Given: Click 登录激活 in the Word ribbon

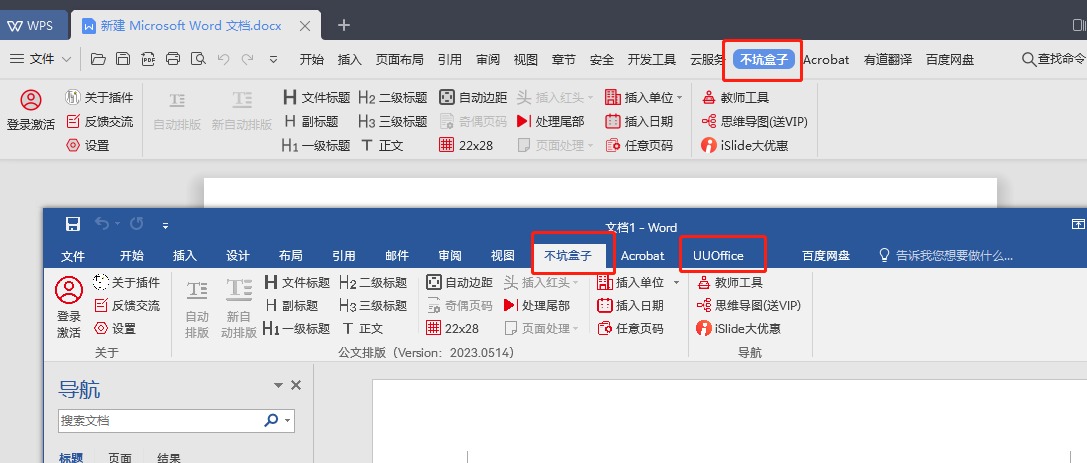Looking at the screenshot, I should (69, 308).
